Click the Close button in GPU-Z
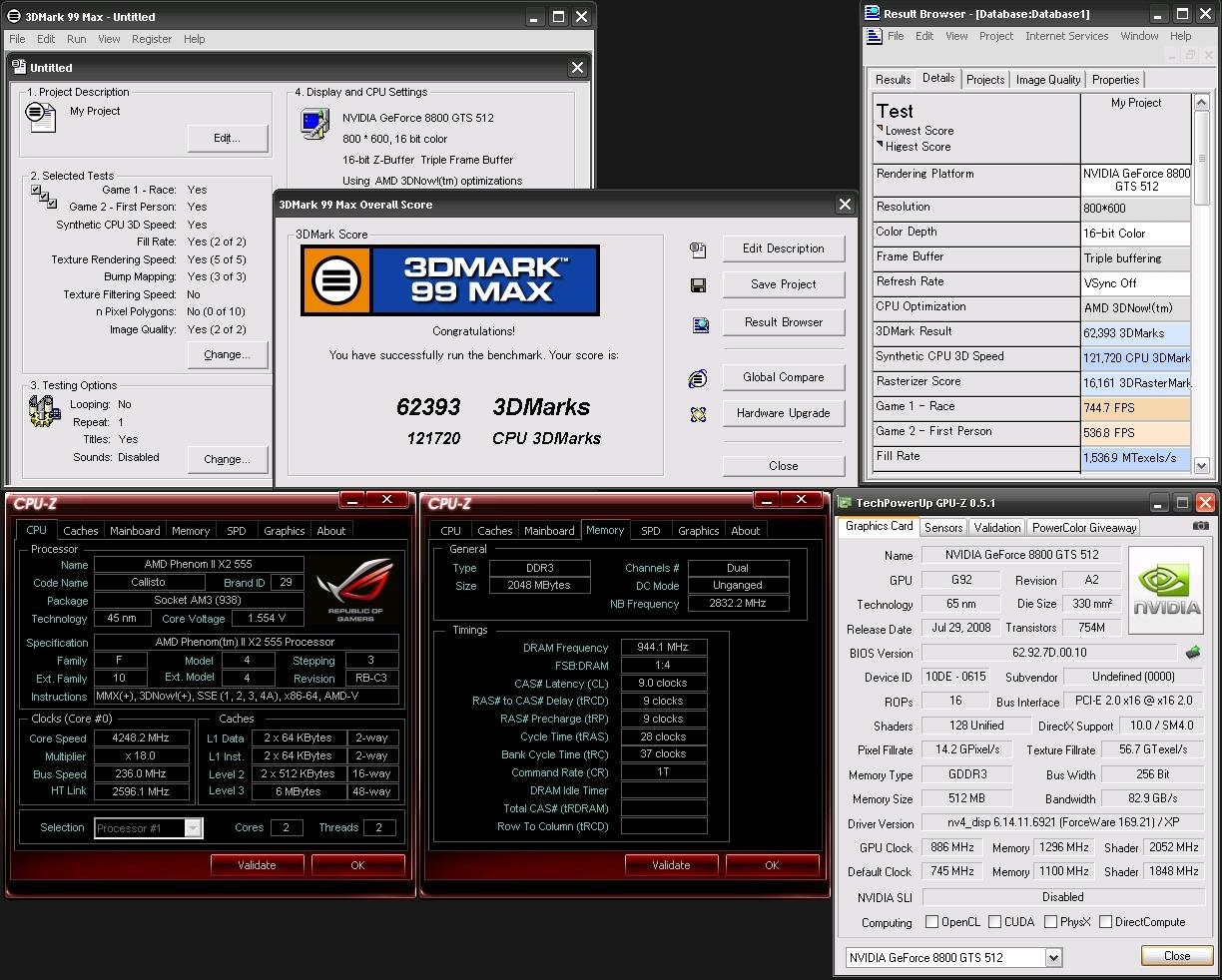The width and height of the screenshot is (1222, 980). point(1177,956)
